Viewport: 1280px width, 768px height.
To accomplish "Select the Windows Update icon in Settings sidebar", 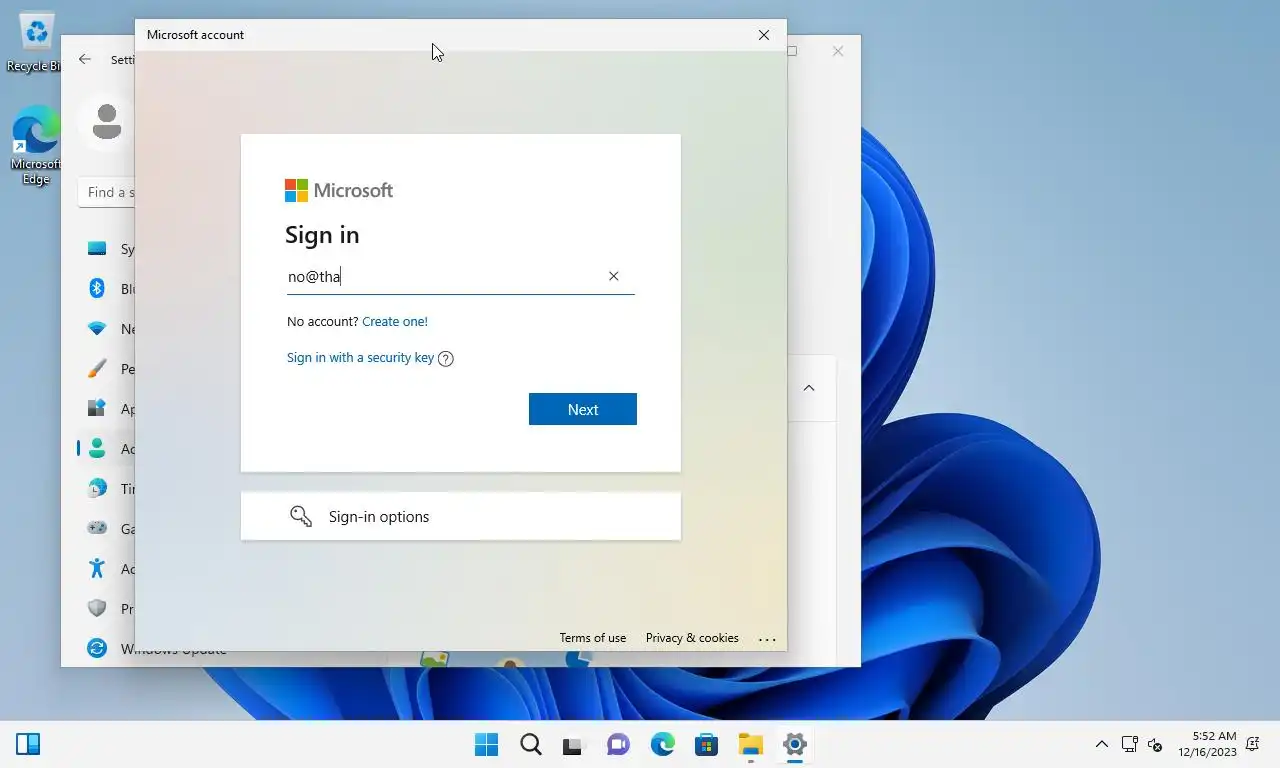I will 97,648.
